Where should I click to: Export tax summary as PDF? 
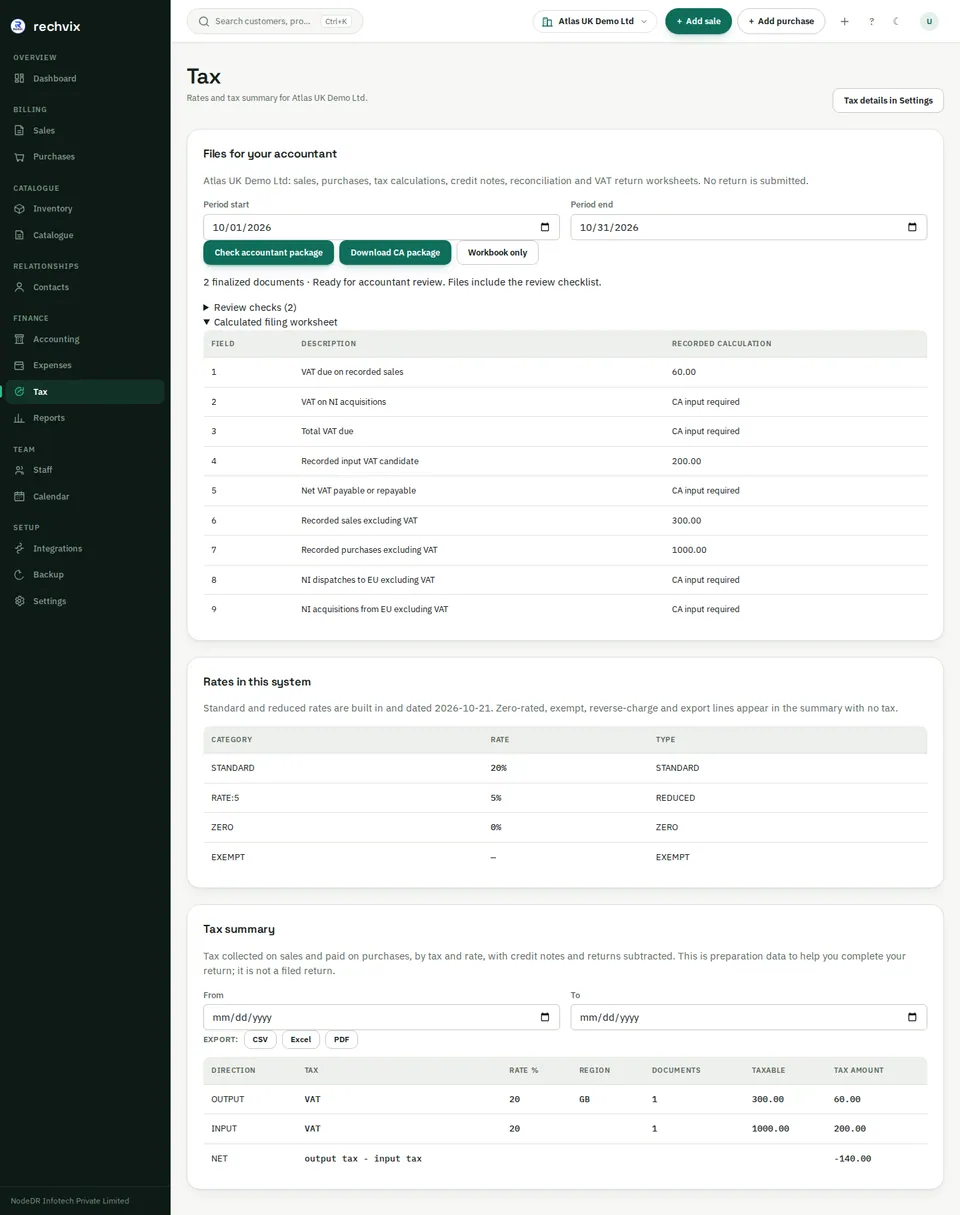pos(342,1040)
